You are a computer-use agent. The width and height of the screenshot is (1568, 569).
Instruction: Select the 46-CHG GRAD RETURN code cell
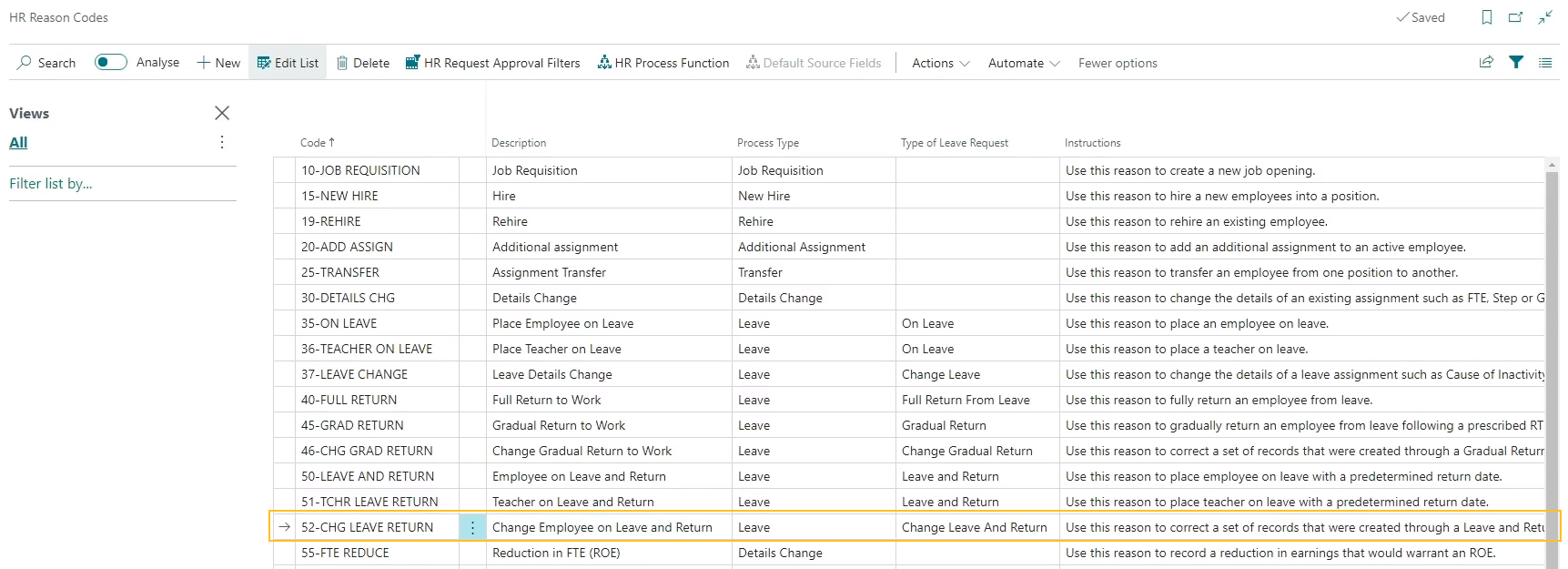click(x=377, y=451)
